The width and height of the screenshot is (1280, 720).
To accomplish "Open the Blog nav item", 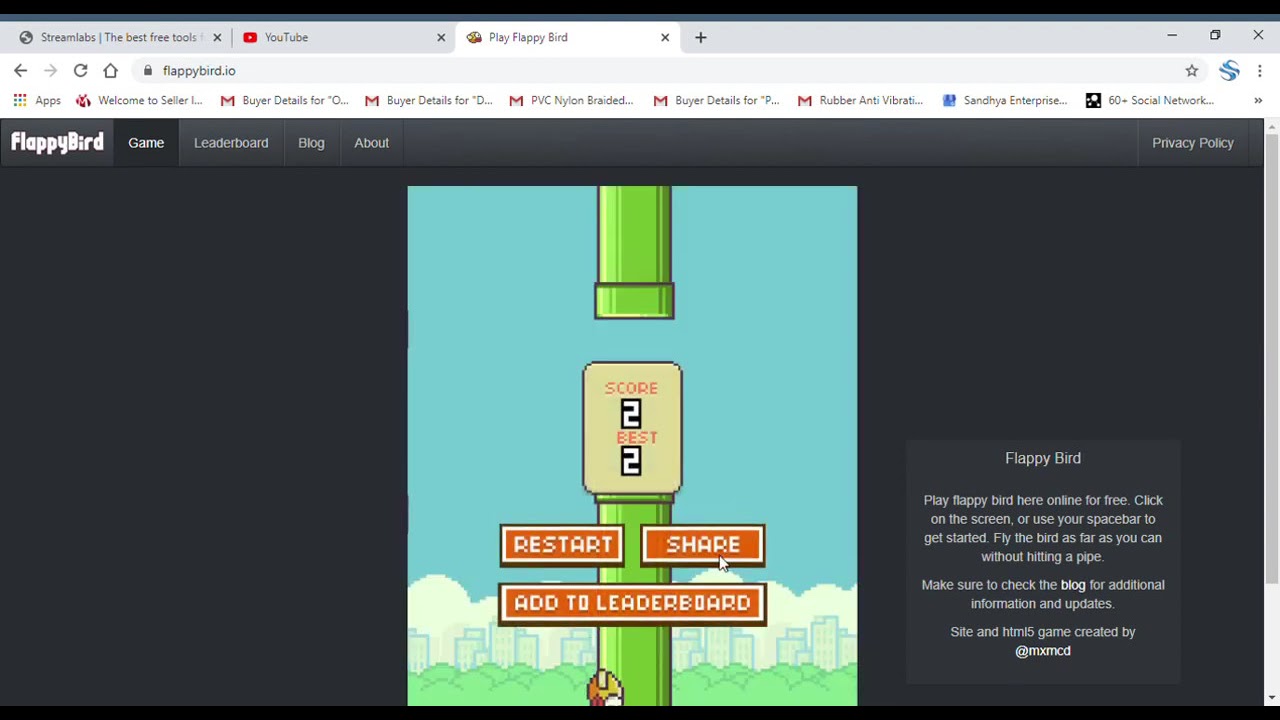I will point(311,143).
